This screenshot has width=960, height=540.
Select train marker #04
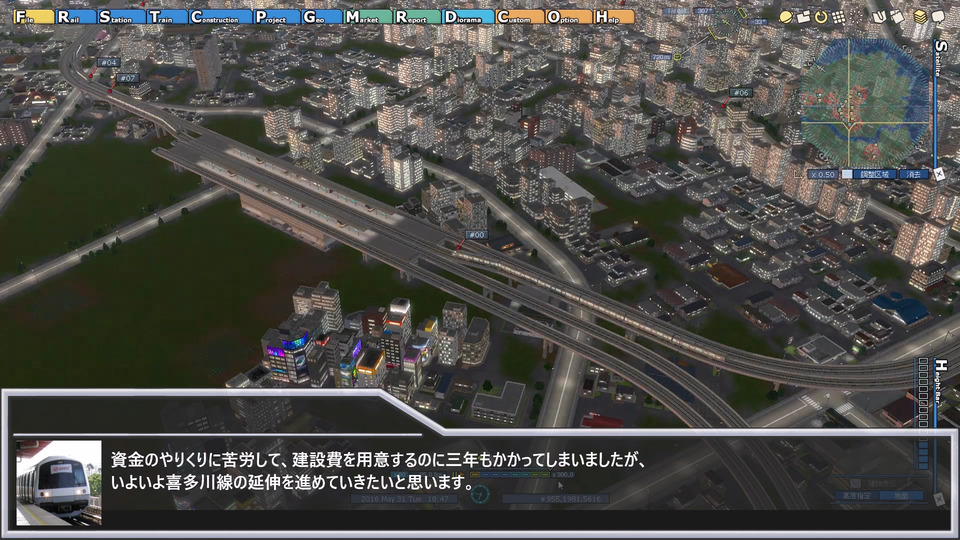(108, 62)
